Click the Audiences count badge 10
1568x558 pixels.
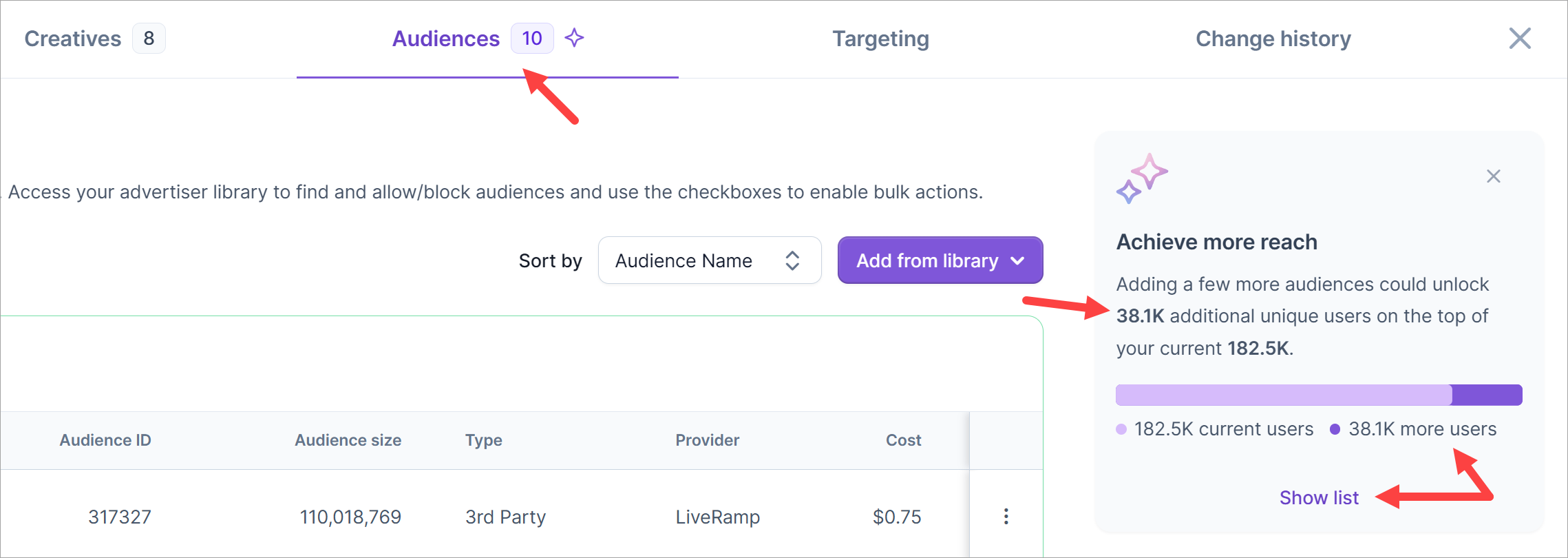[531, 39]
